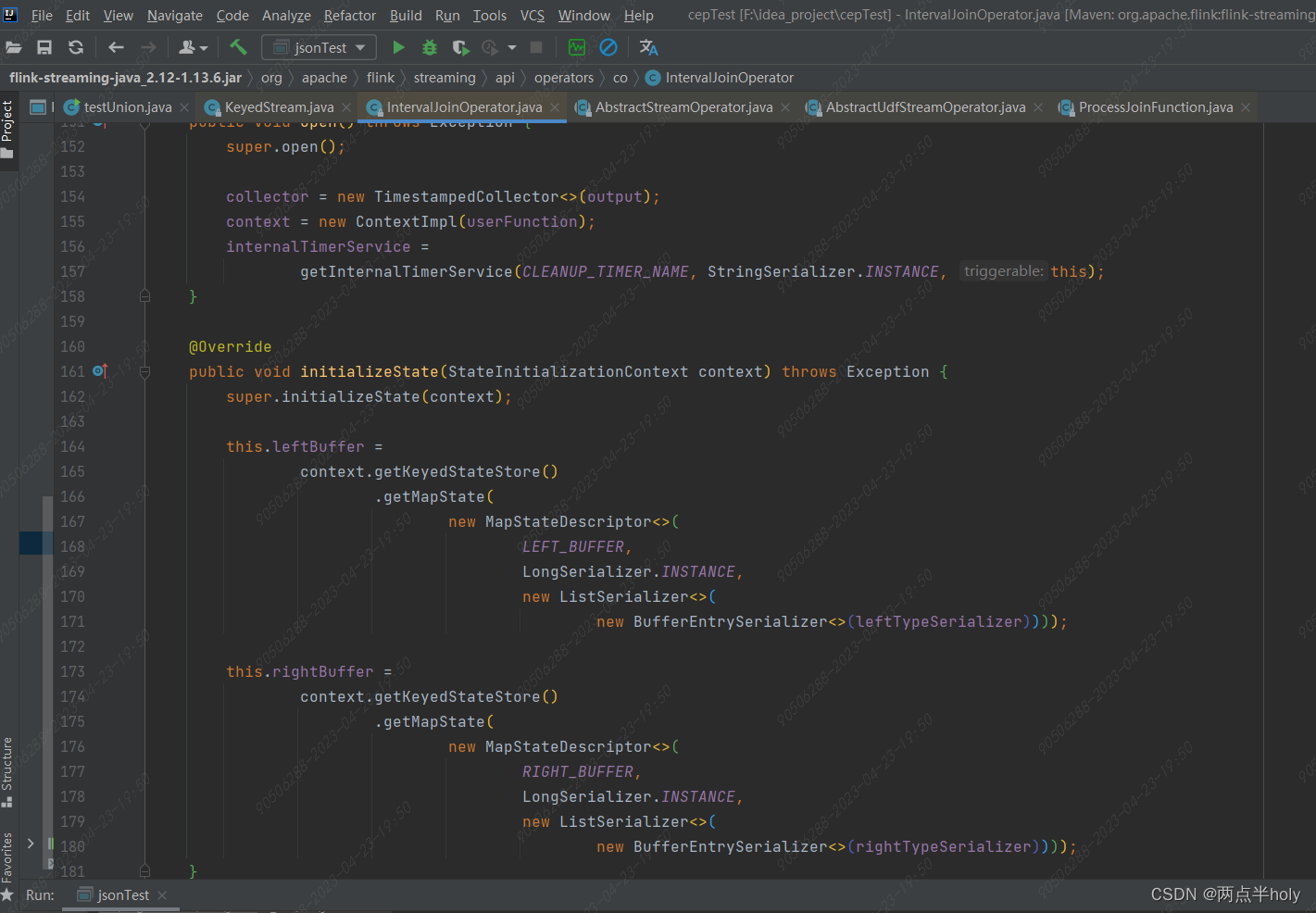1316x913 pixels.
Task: Click the Run with Coverage shield icon
Action: [x=460, y=47]
